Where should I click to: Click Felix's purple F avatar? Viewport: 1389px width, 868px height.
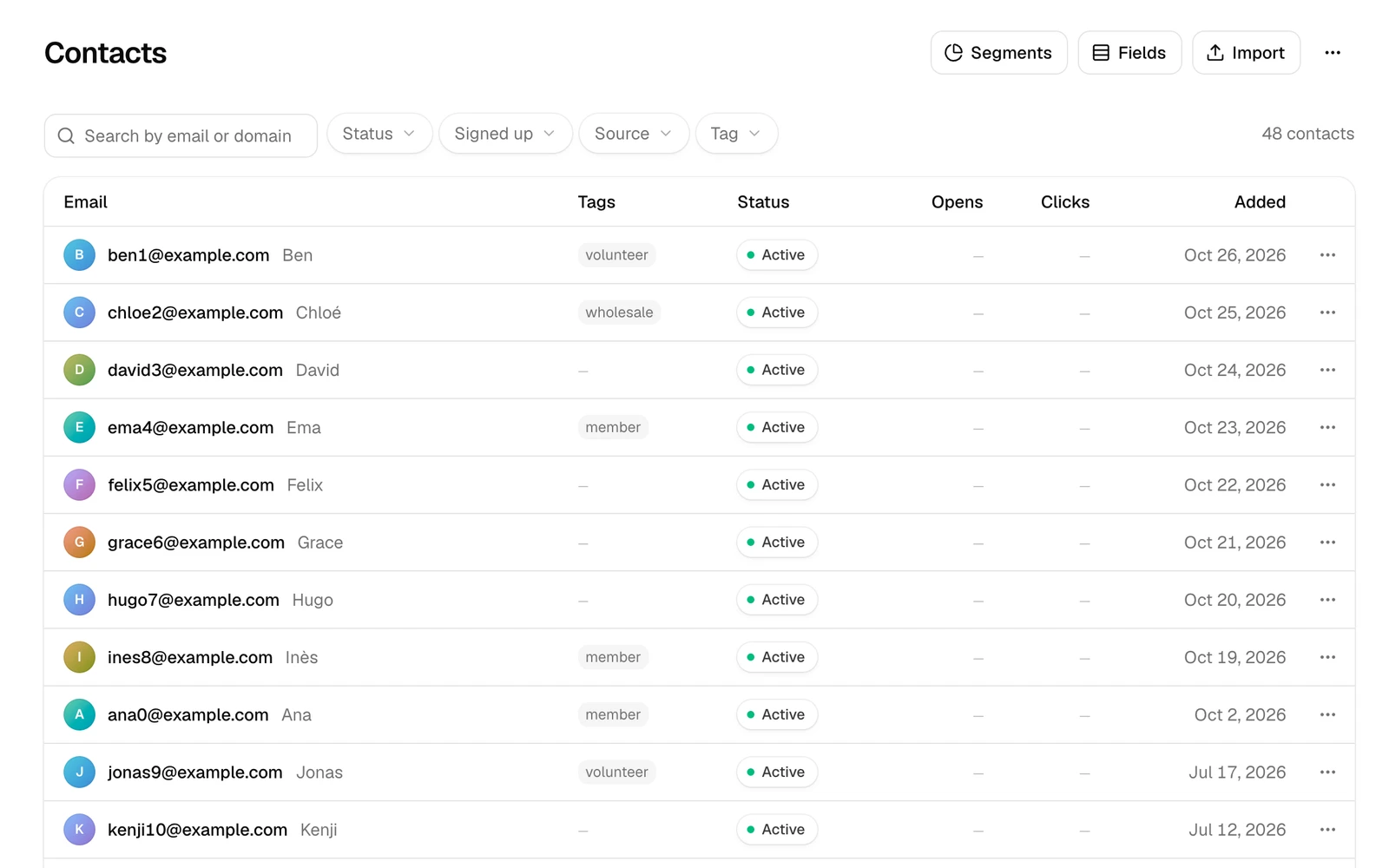(x=79, y=484)
